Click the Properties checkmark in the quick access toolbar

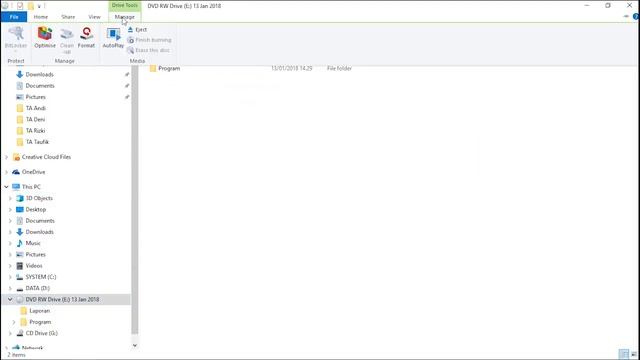coord(20,6)
